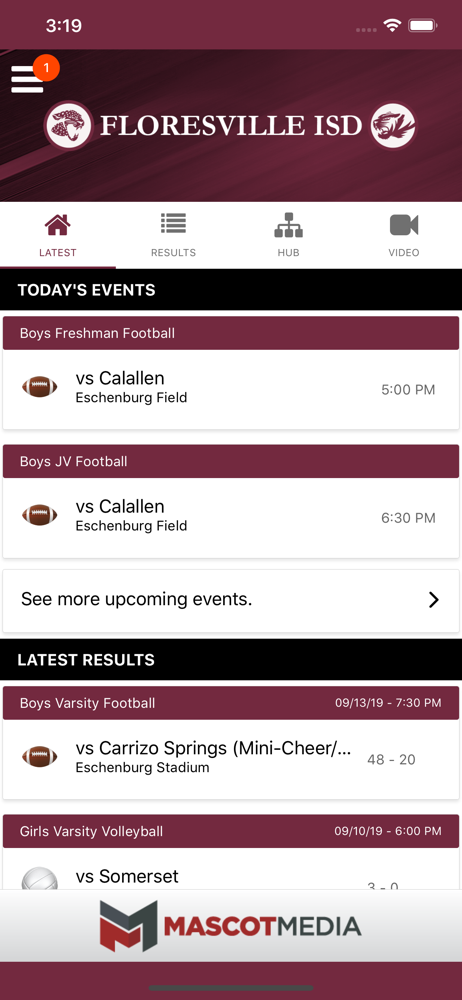Expand See more upcoming events chevron
Viewport: 462px width, 1000px height.
(x=434, y=599)
